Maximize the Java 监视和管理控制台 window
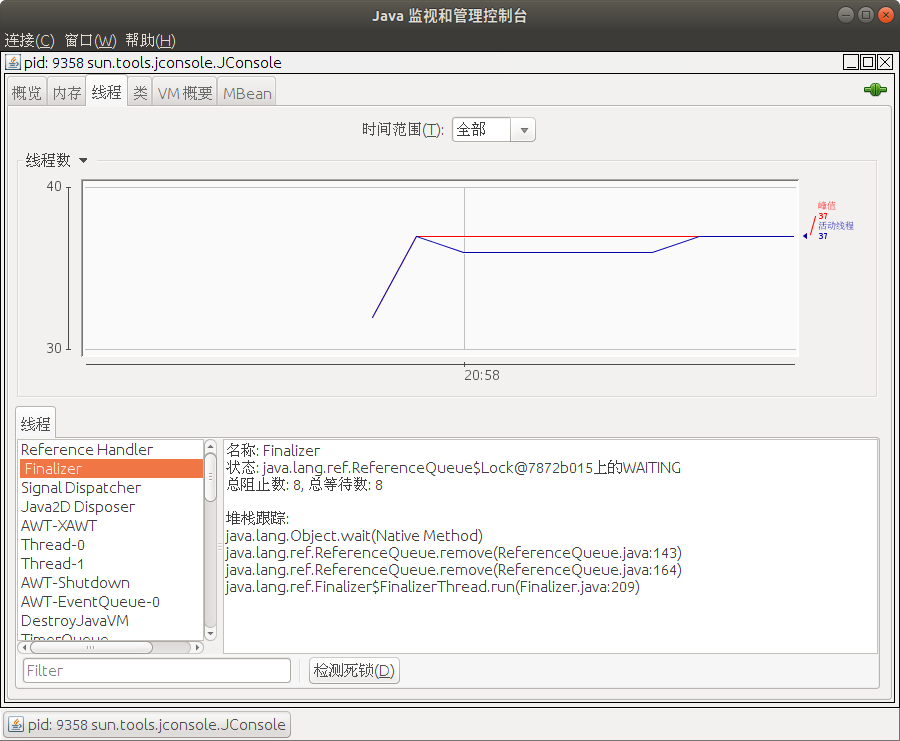The height and width of the screenshot is (741, 900). point(866,15)
